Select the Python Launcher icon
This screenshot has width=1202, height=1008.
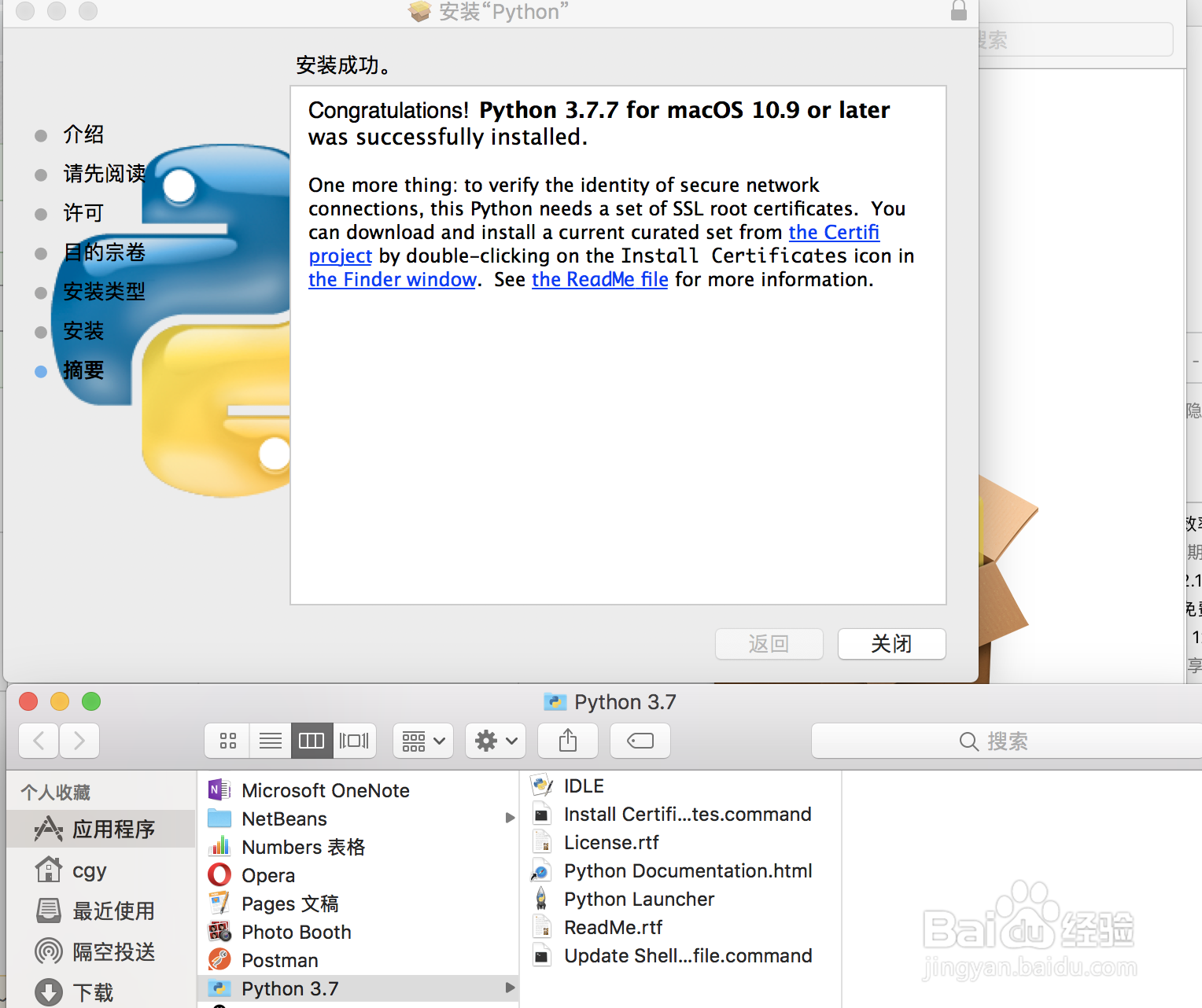[542, 899]
